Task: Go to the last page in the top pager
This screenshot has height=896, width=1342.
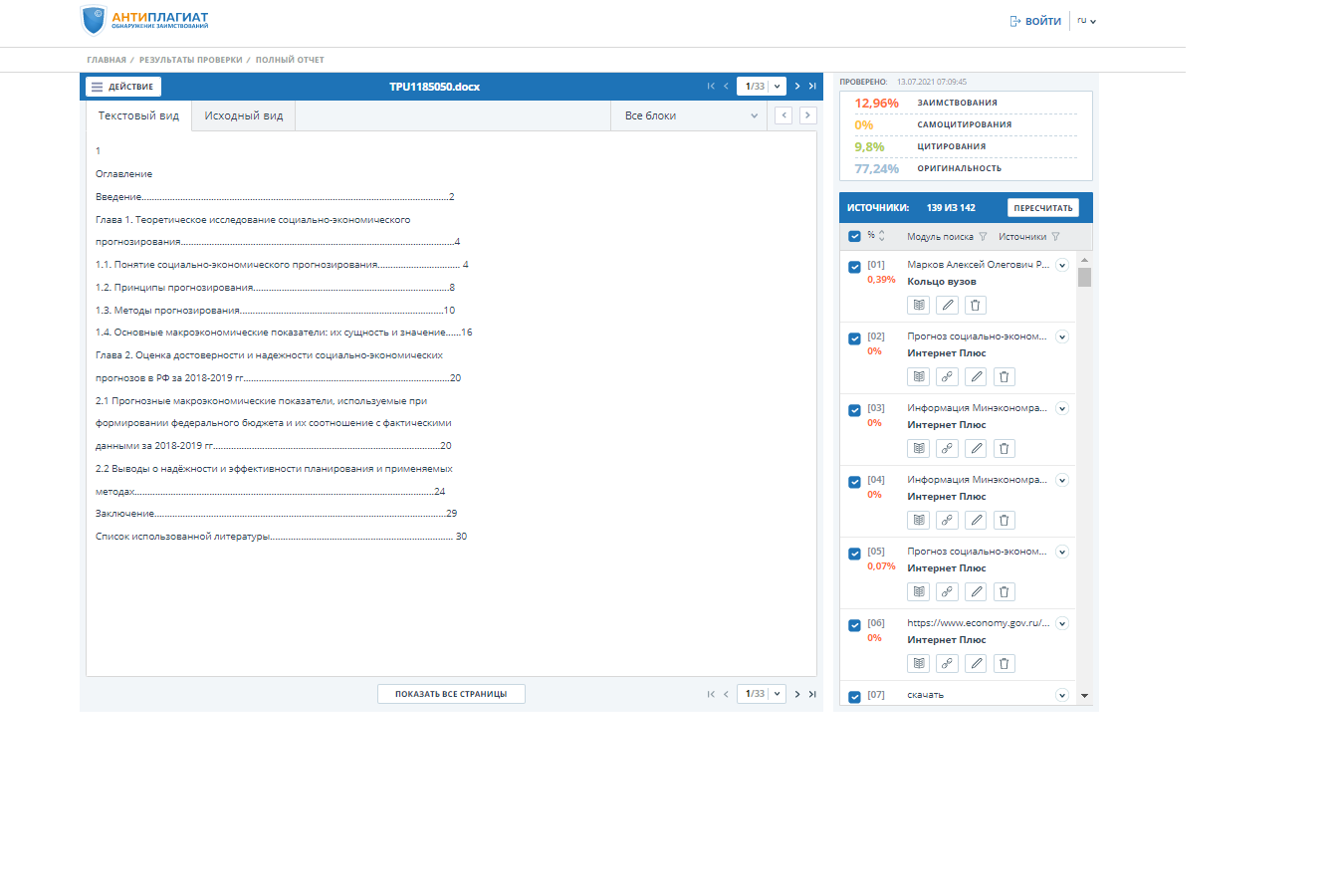Action: (812, 87)
